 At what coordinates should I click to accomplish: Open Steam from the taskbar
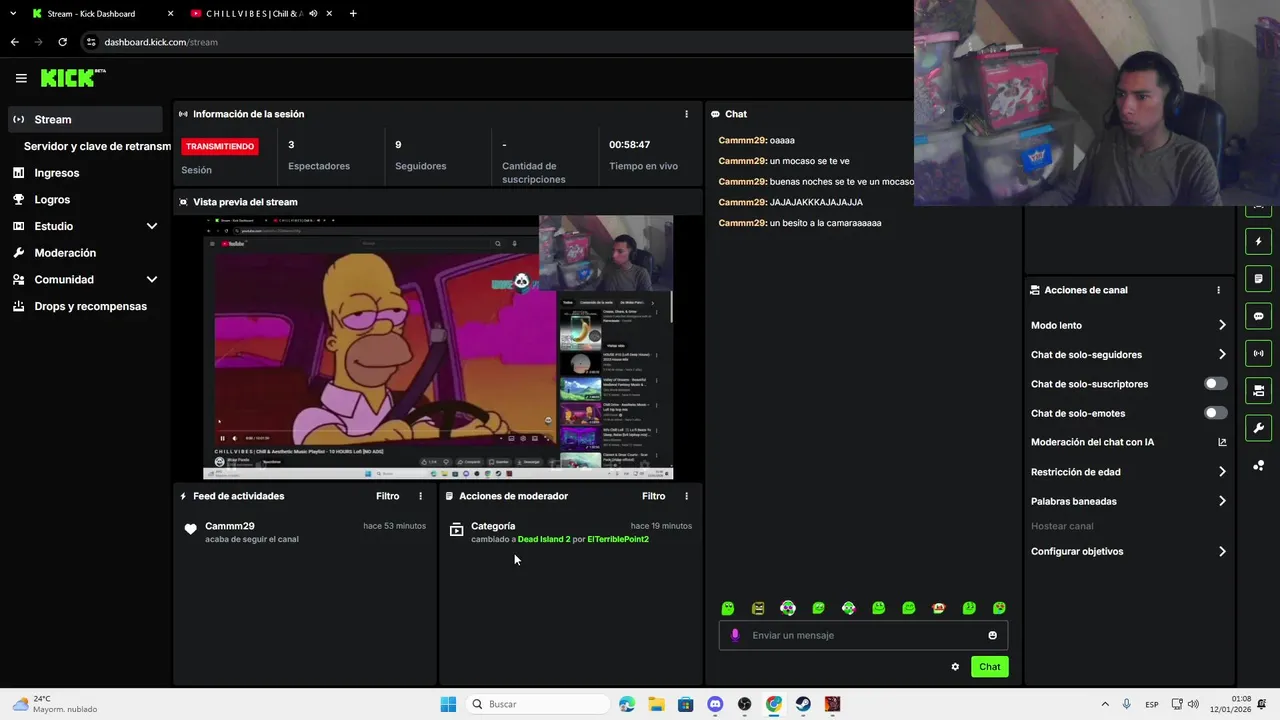tap(803, 704)
